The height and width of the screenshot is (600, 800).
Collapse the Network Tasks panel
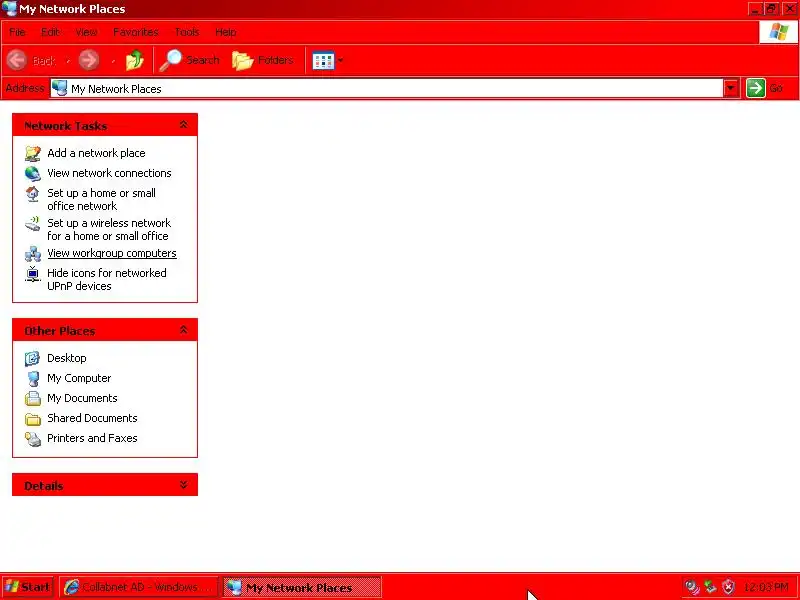[x=183, y=125]
